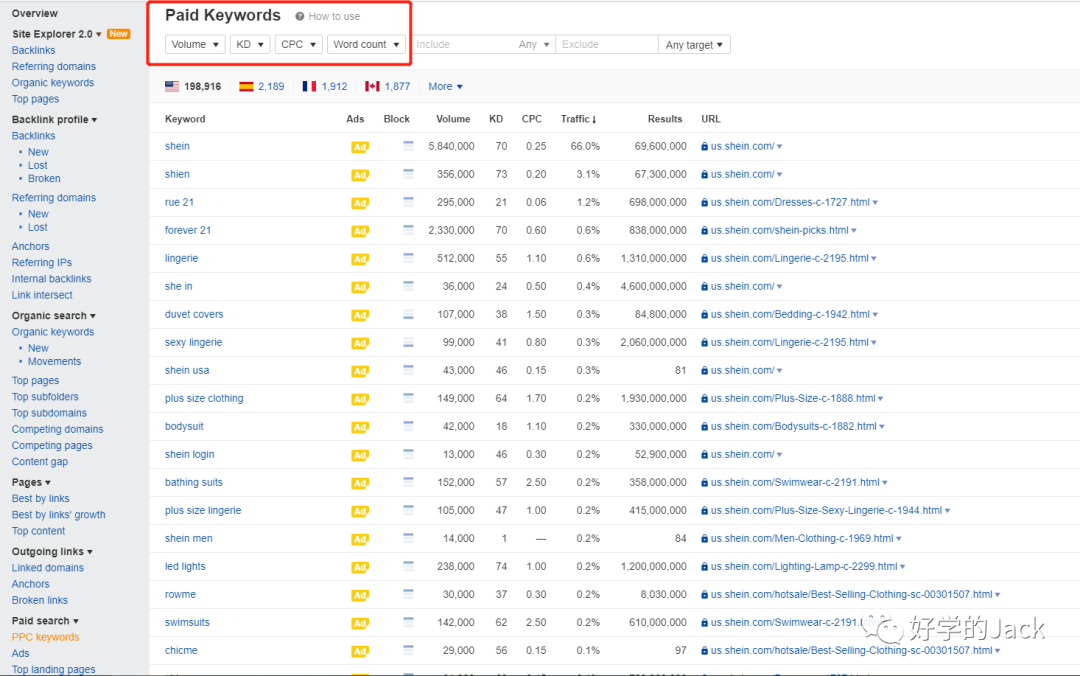Viewport: 1080px width, 676px height.
Task: Expand the URL dropdown arrow for Lighting-Lamp-c-2299.html
Action: click(x=903, y=567)
